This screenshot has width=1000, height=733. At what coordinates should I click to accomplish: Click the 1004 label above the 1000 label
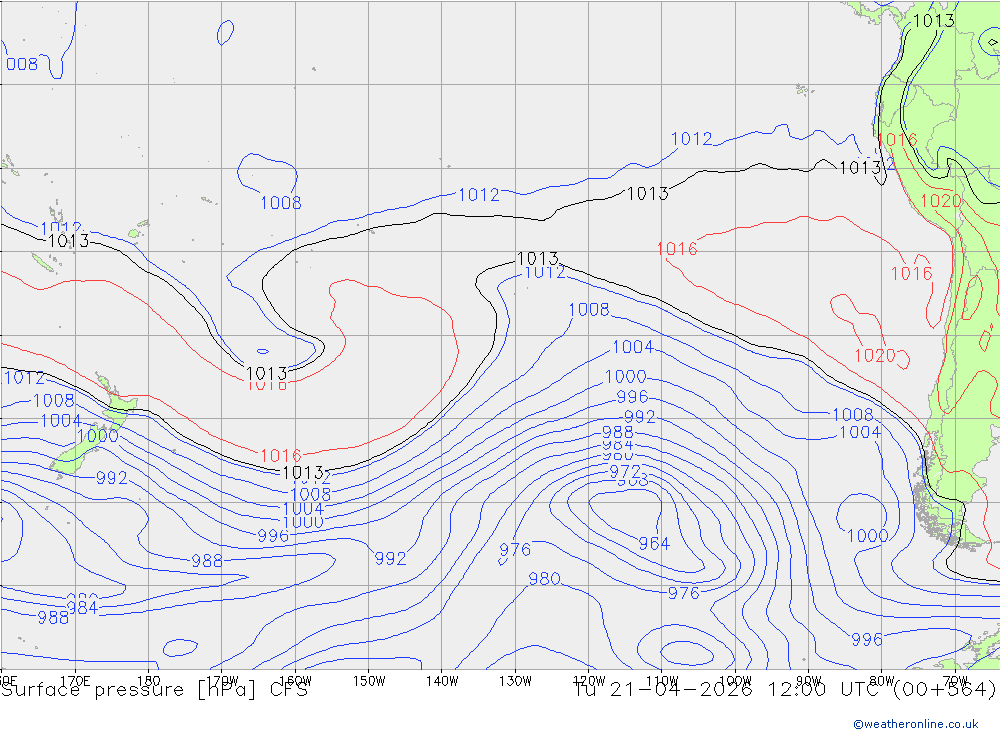(633, 347)
